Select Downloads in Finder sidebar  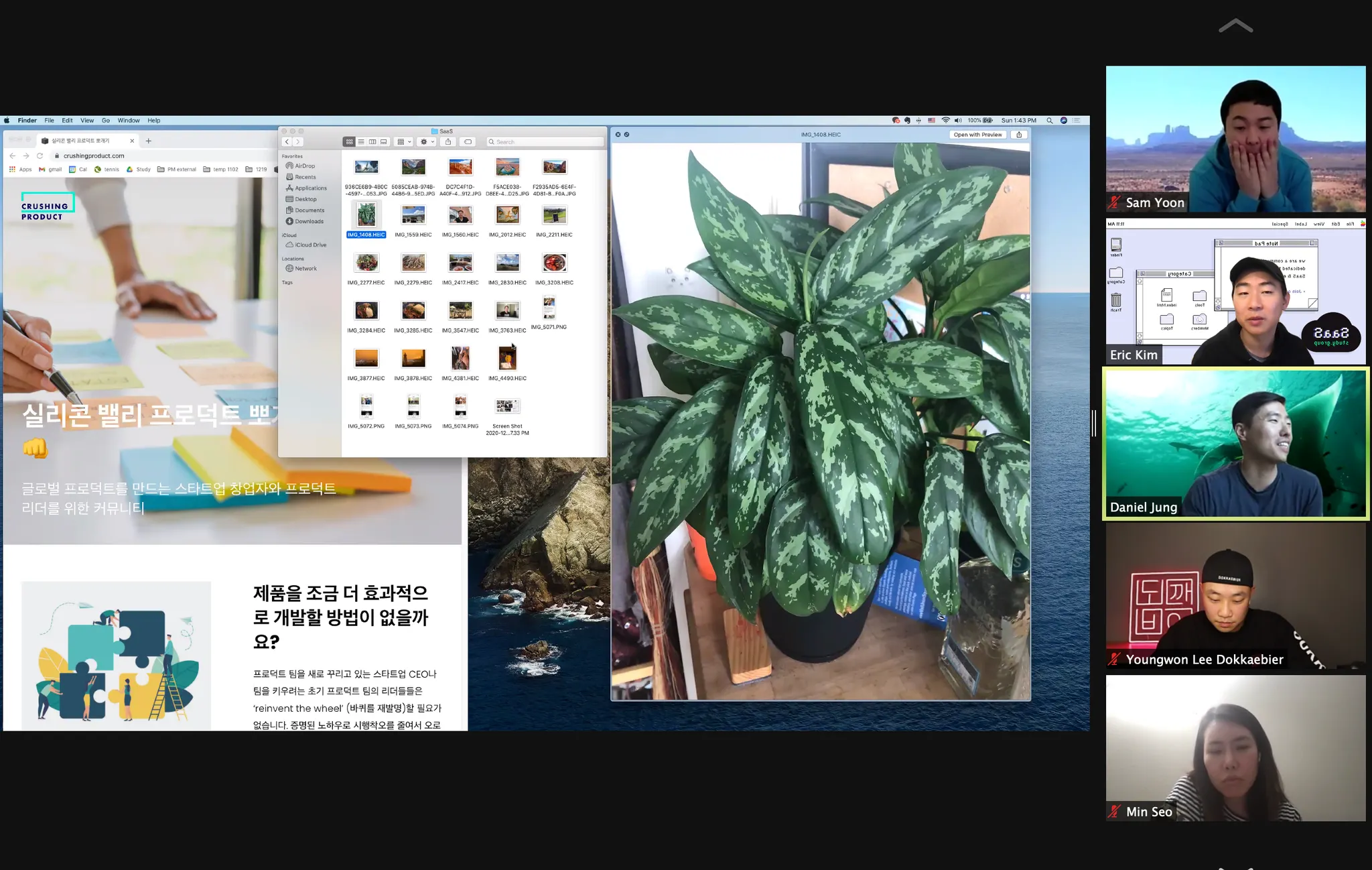coord(309,221)
